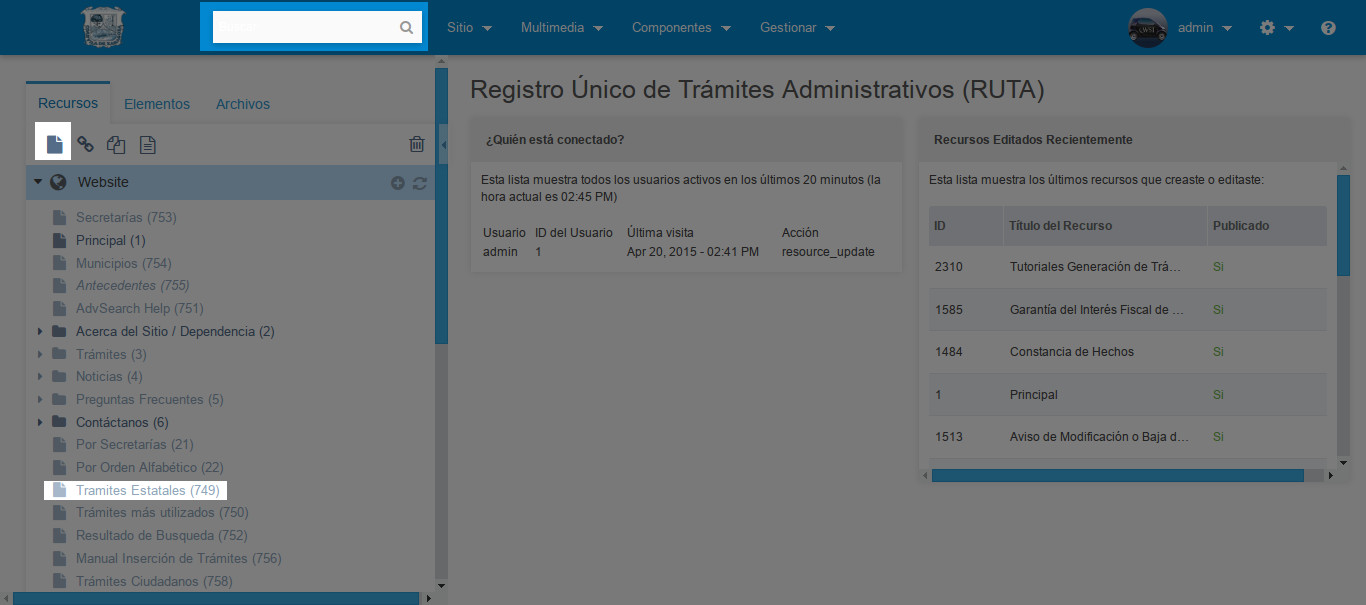Click resource tree horizontal scrollbar

216,598
